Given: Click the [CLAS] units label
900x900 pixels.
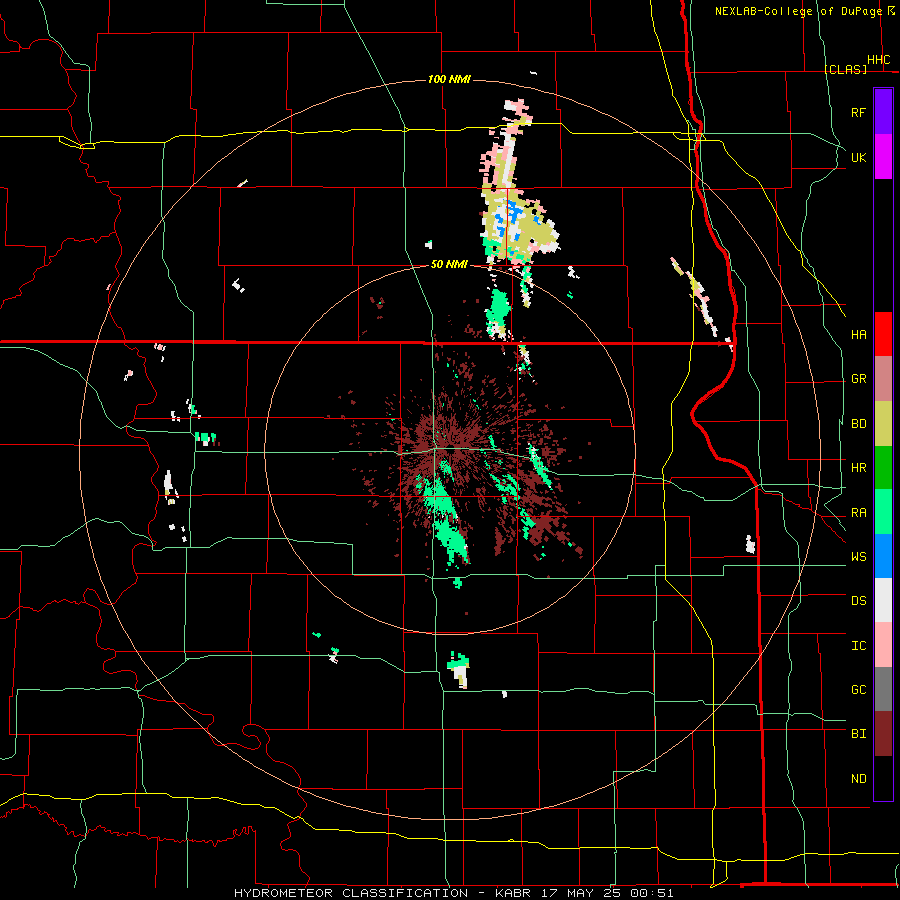Looking at the screenshot, I should [845, 69].
